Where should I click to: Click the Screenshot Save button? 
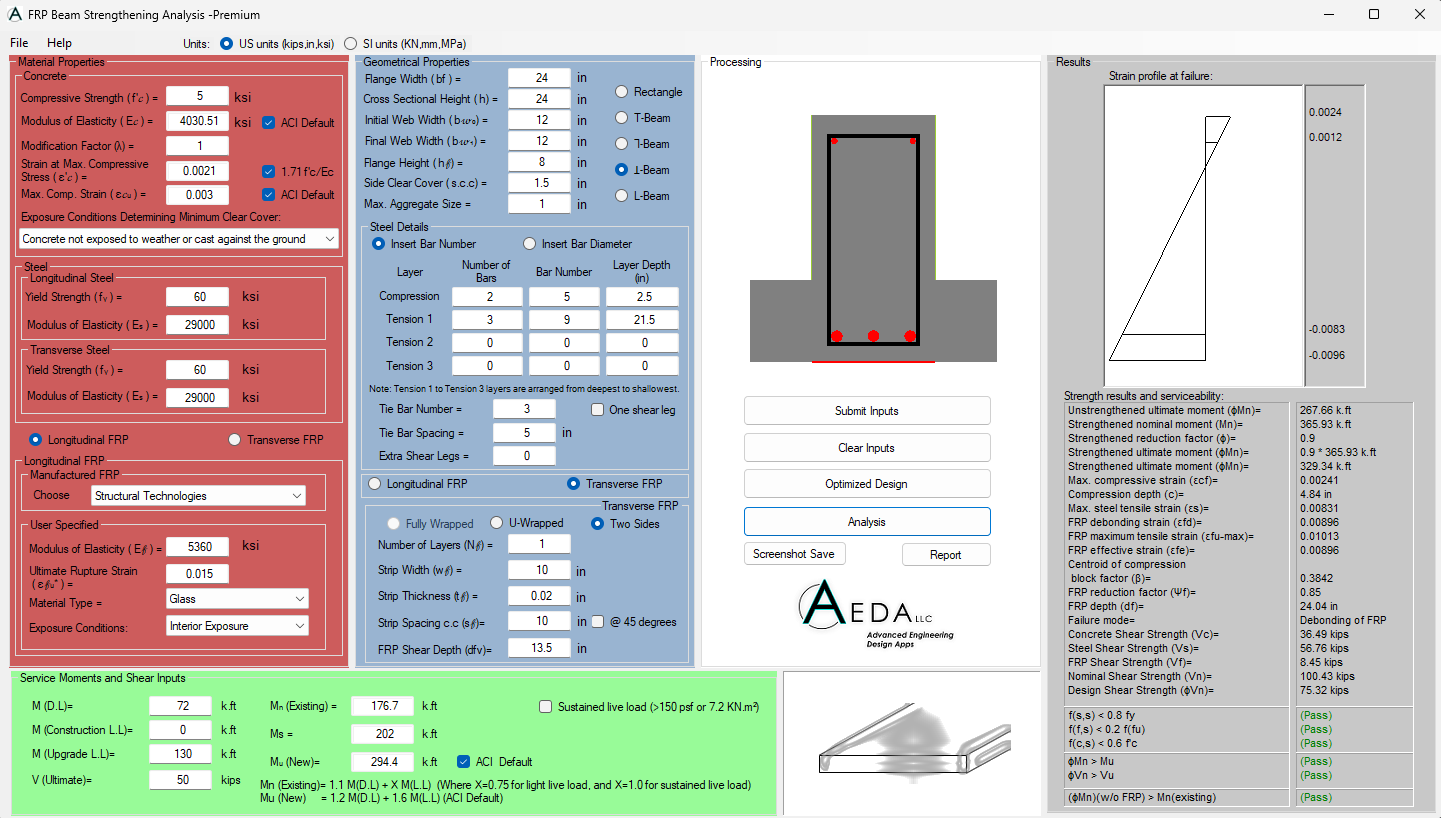click(794, 554)
